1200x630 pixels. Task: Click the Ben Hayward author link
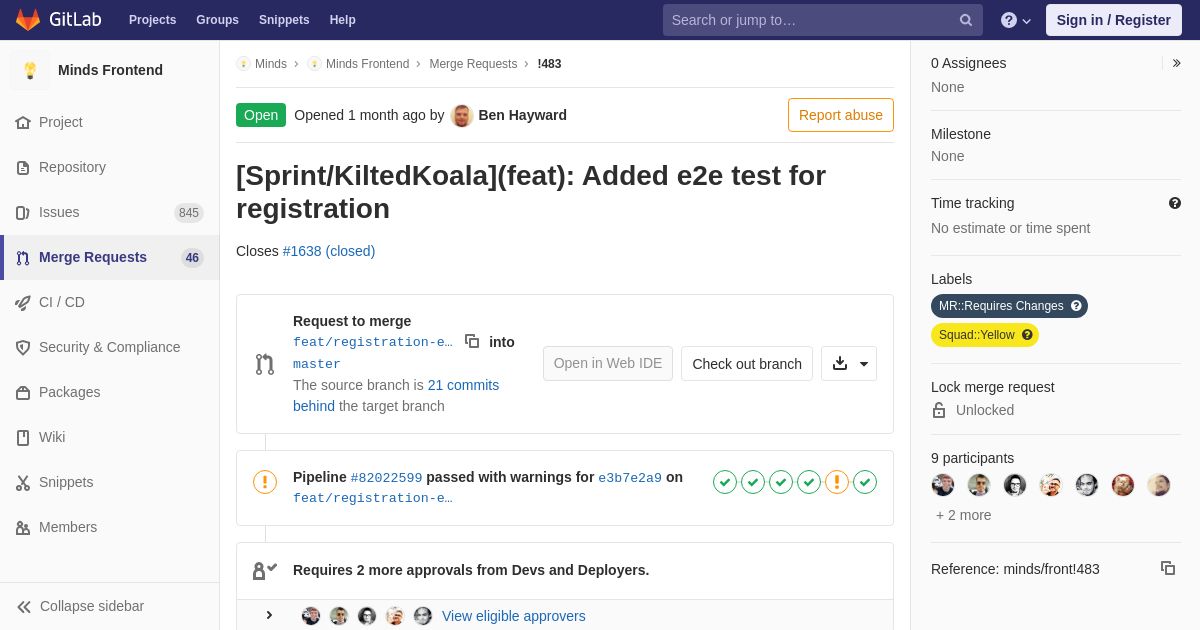point(523,115)
